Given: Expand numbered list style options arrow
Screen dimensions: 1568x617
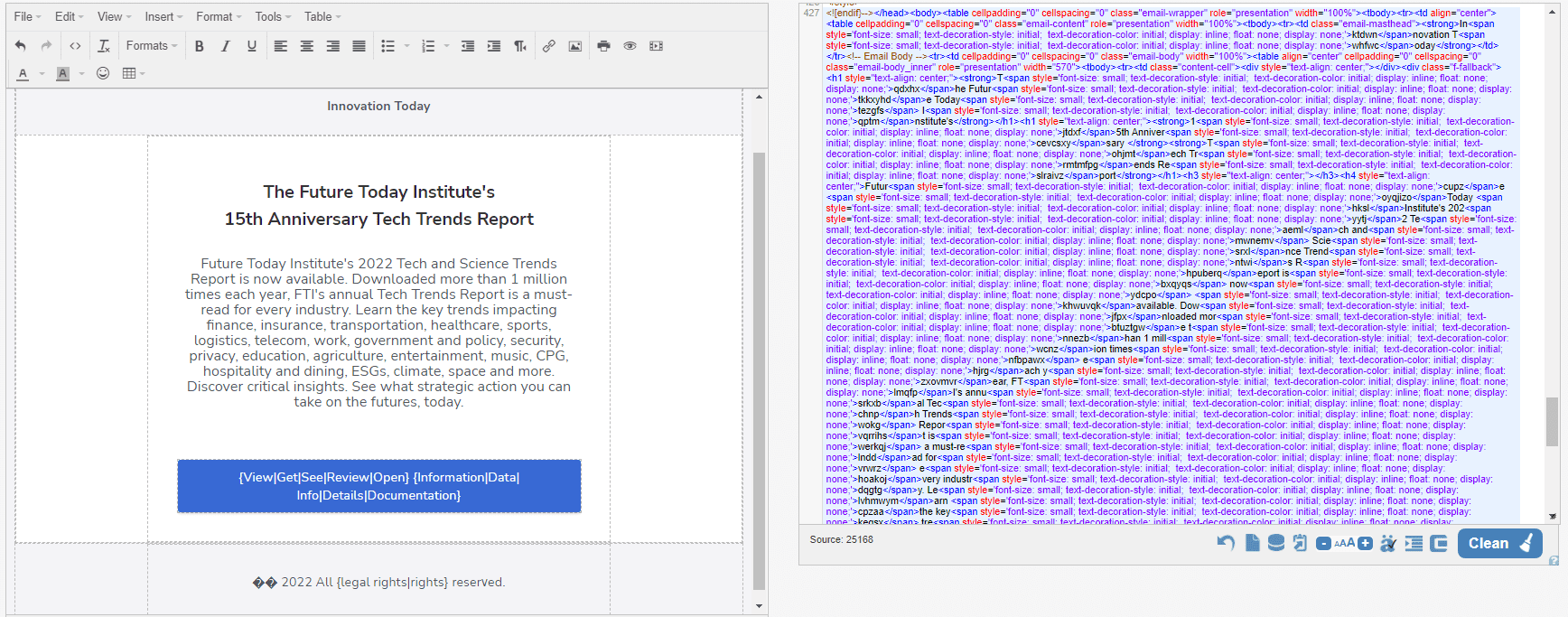Looking at the screenshot, I should click(x=446, y=46).
